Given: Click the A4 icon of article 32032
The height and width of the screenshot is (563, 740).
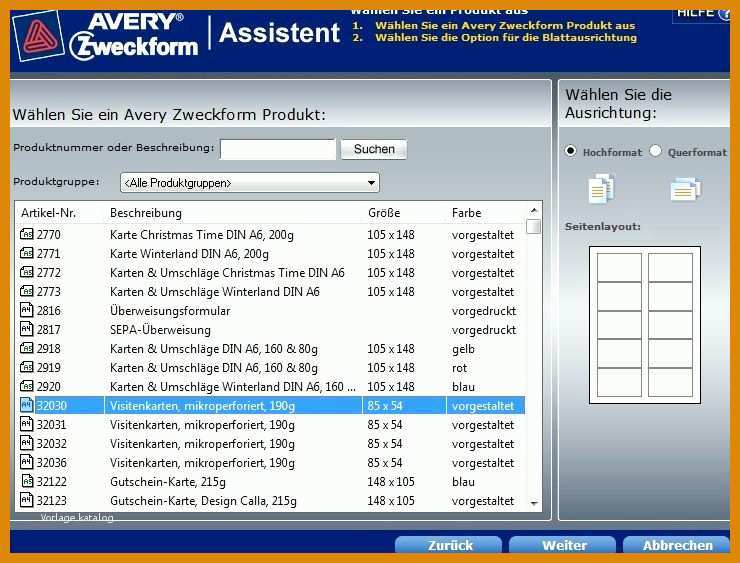Looking at the screenshot, I should pos(26,443).
